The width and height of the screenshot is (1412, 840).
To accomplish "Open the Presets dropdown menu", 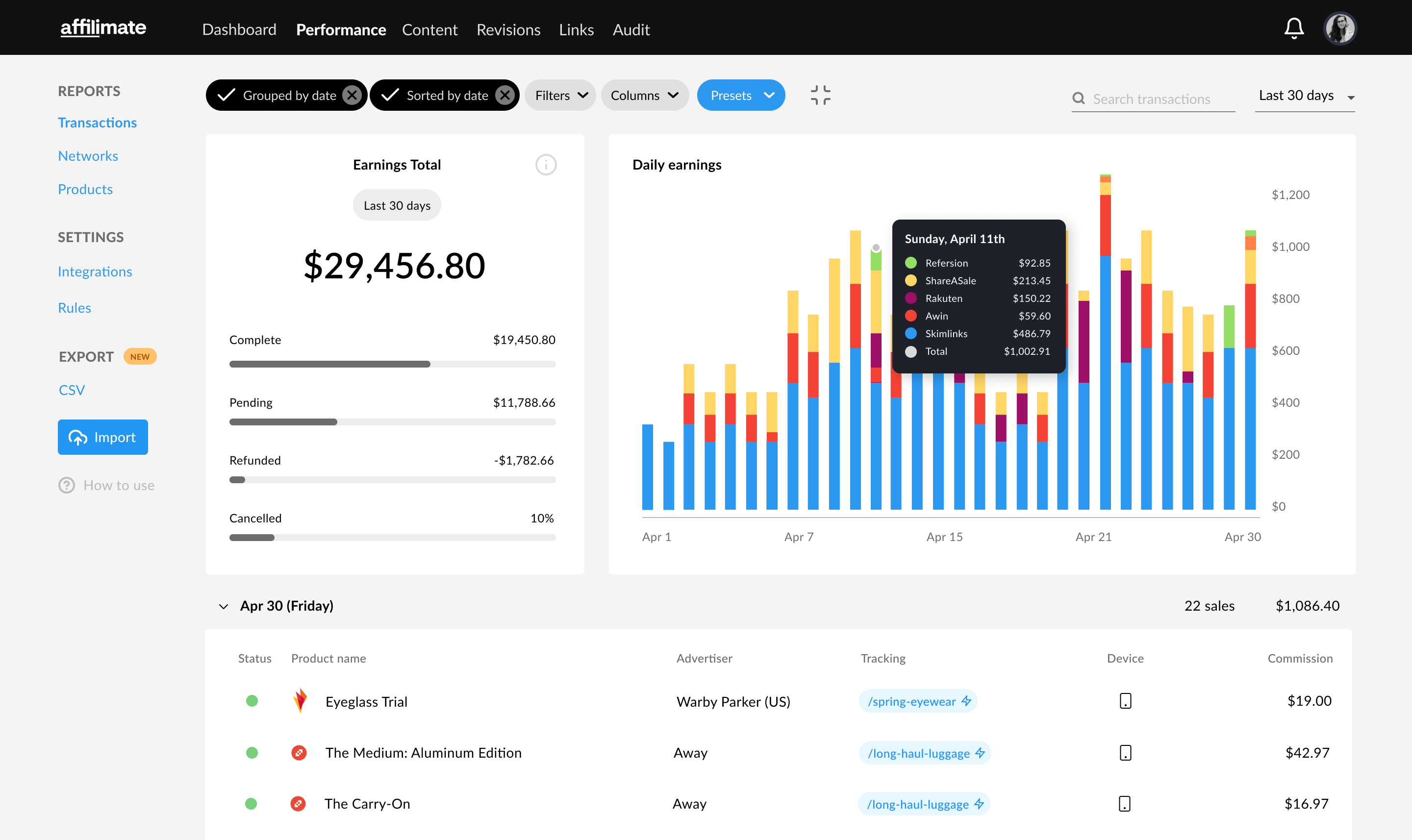I will click(740, 95).
